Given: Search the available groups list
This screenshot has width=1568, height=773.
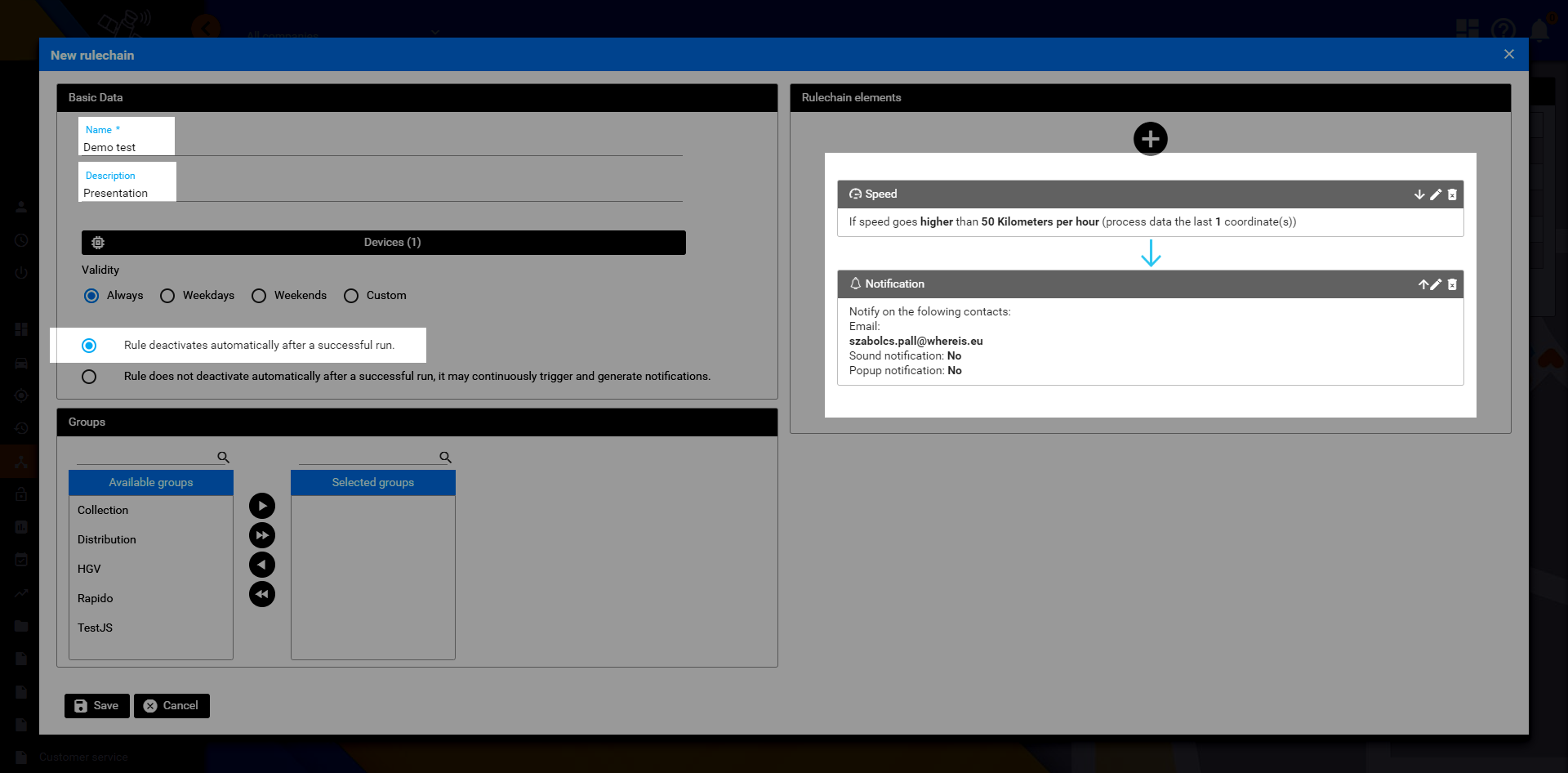Looking at the screenshot, I should 147,457.
